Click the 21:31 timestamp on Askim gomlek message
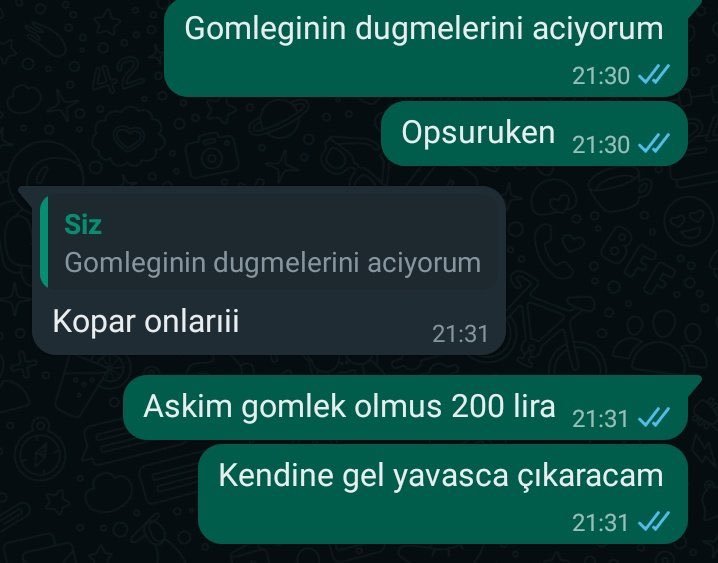This screenshot has height=563, width=718. (601, 418)
